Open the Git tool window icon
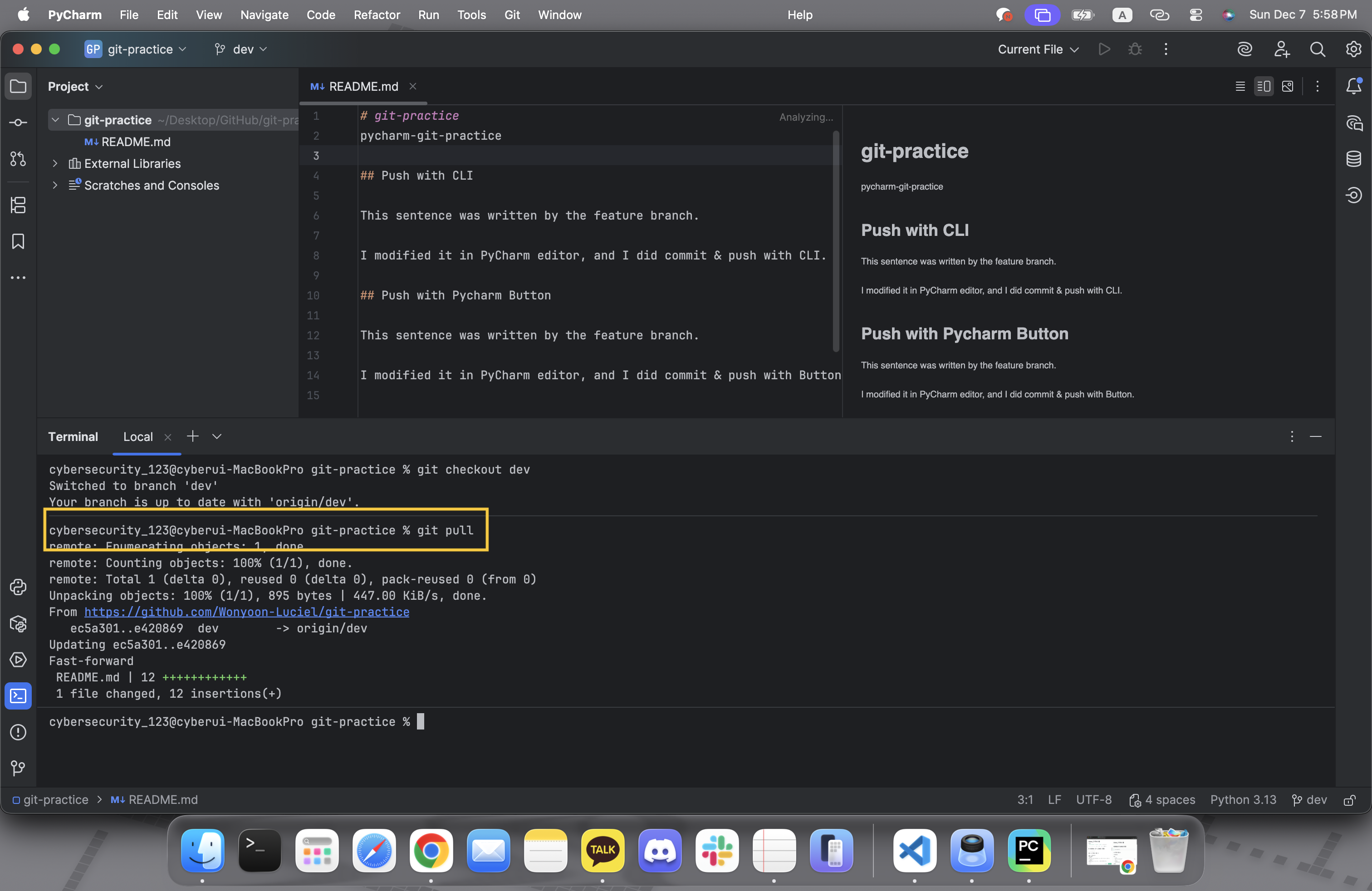1372x891 pixels. pos(18,768)
